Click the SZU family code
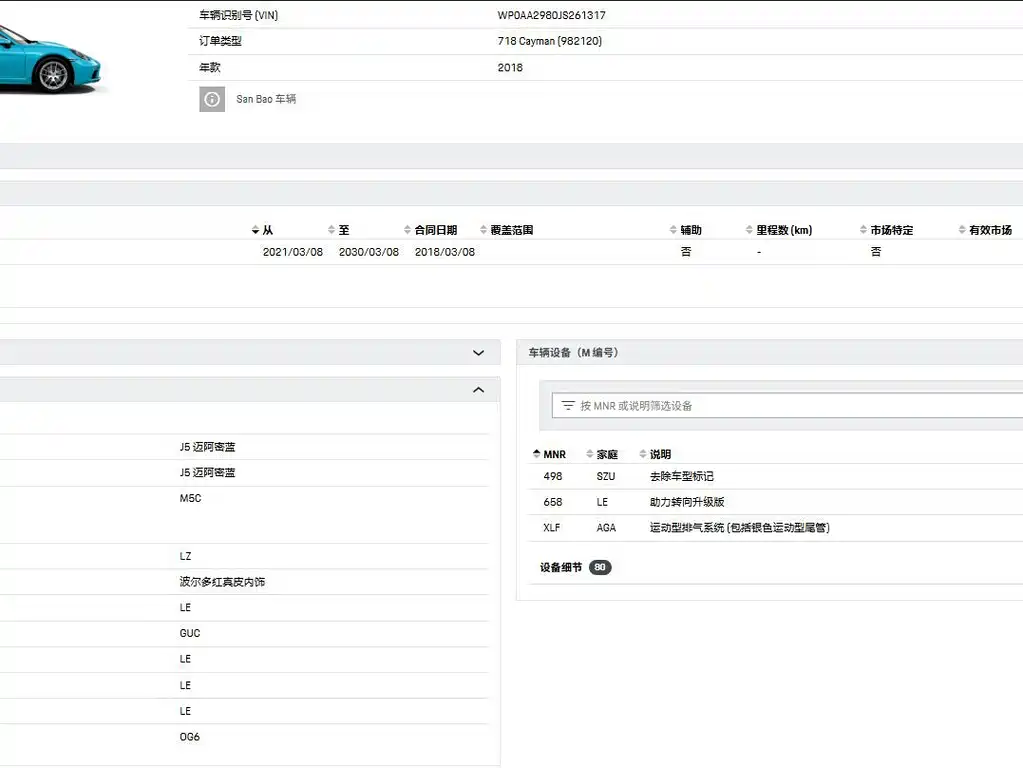 point(605,476)
